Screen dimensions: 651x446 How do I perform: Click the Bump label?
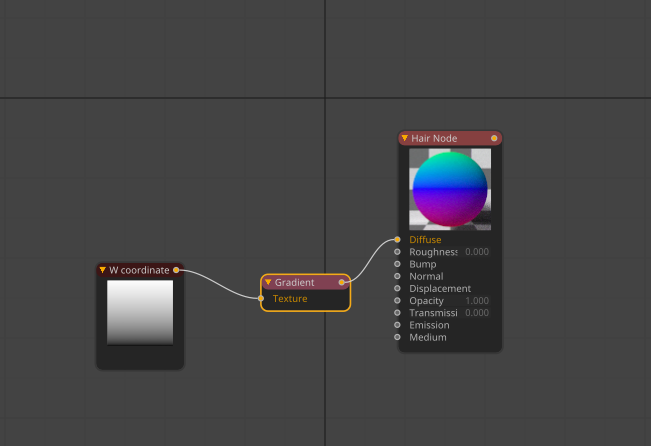tap(423, 264)
